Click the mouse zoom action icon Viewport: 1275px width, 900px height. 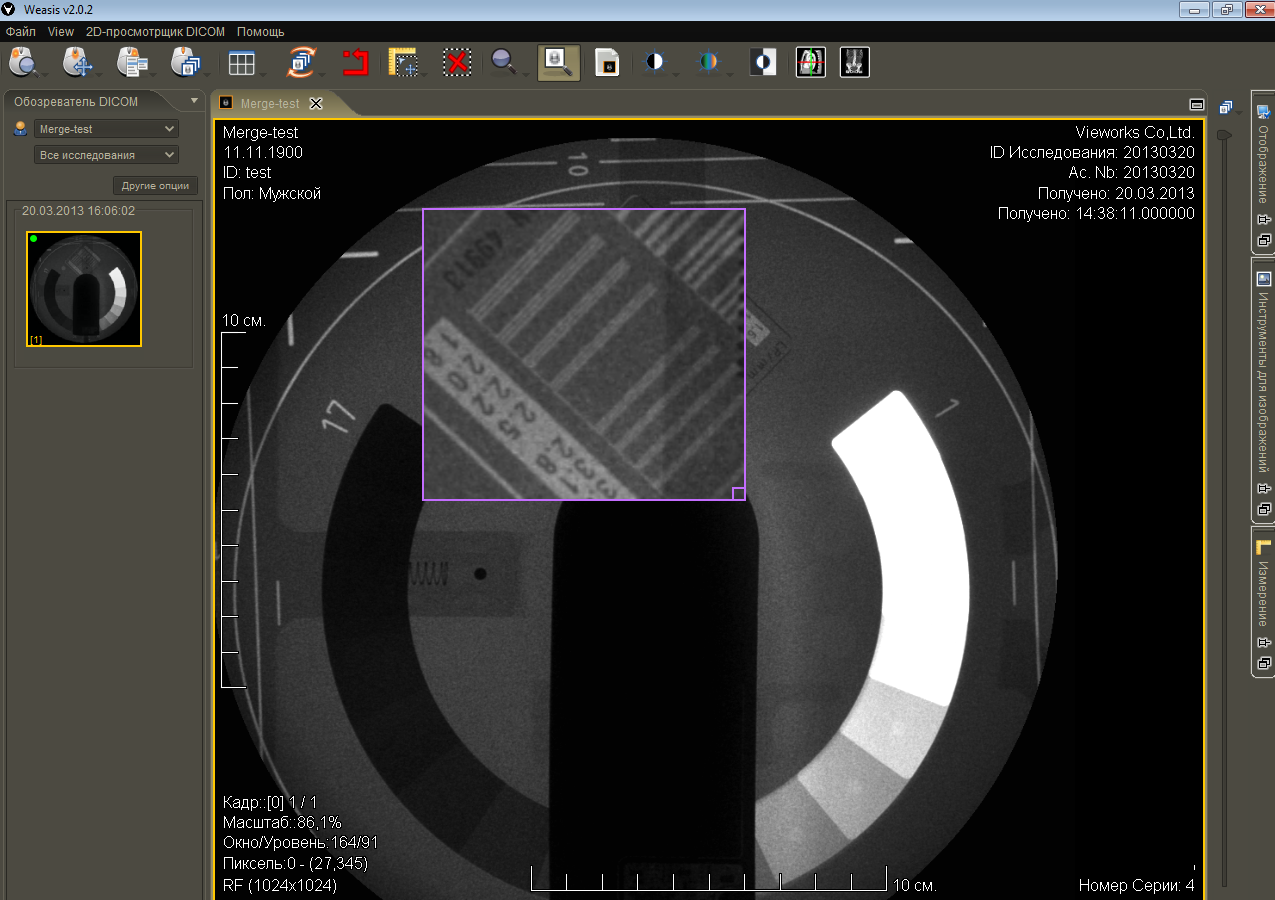pos(23,62)
